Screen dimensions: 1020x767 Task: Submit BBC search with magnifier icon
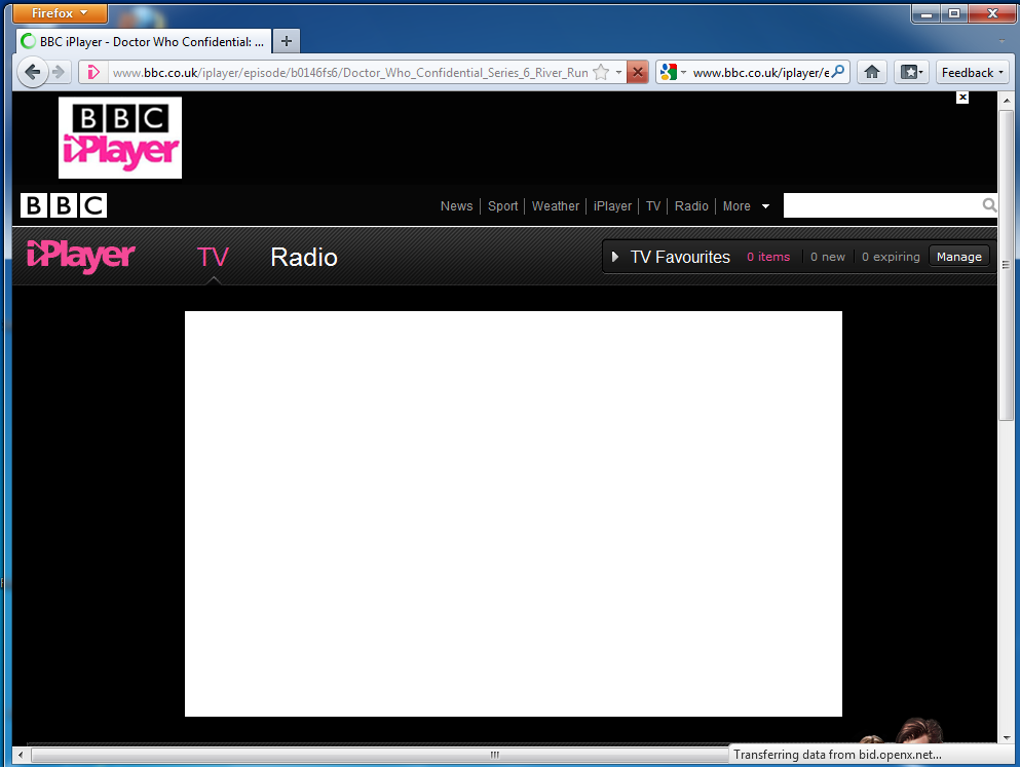(x=989, y=206)
